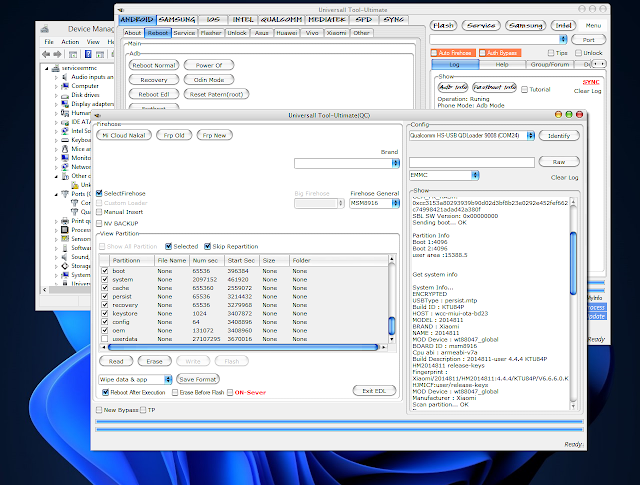
Task: Toggle the Manual Insert checkbox
Action: click(x=99, y=212)
